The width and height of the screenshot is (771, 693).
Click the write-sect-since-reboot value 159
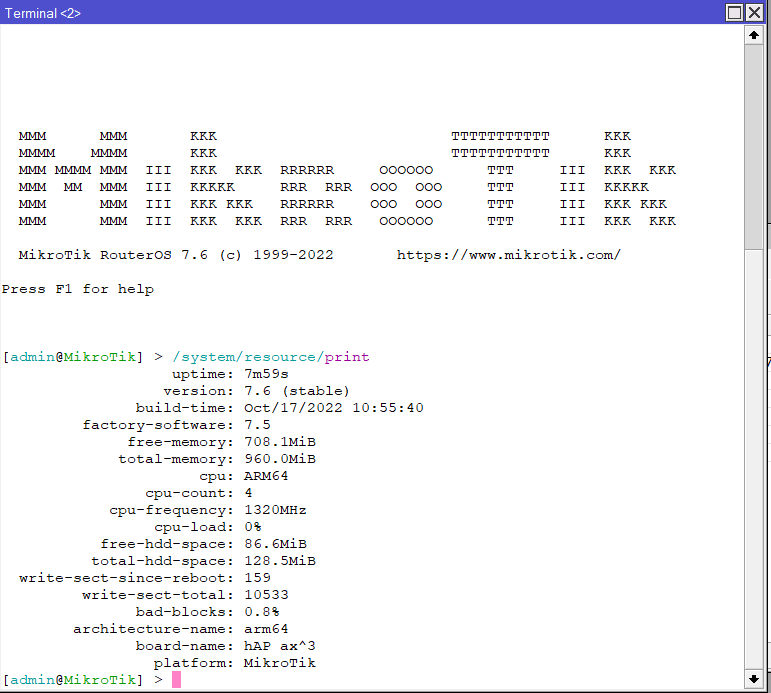click(x=257, y=577)
